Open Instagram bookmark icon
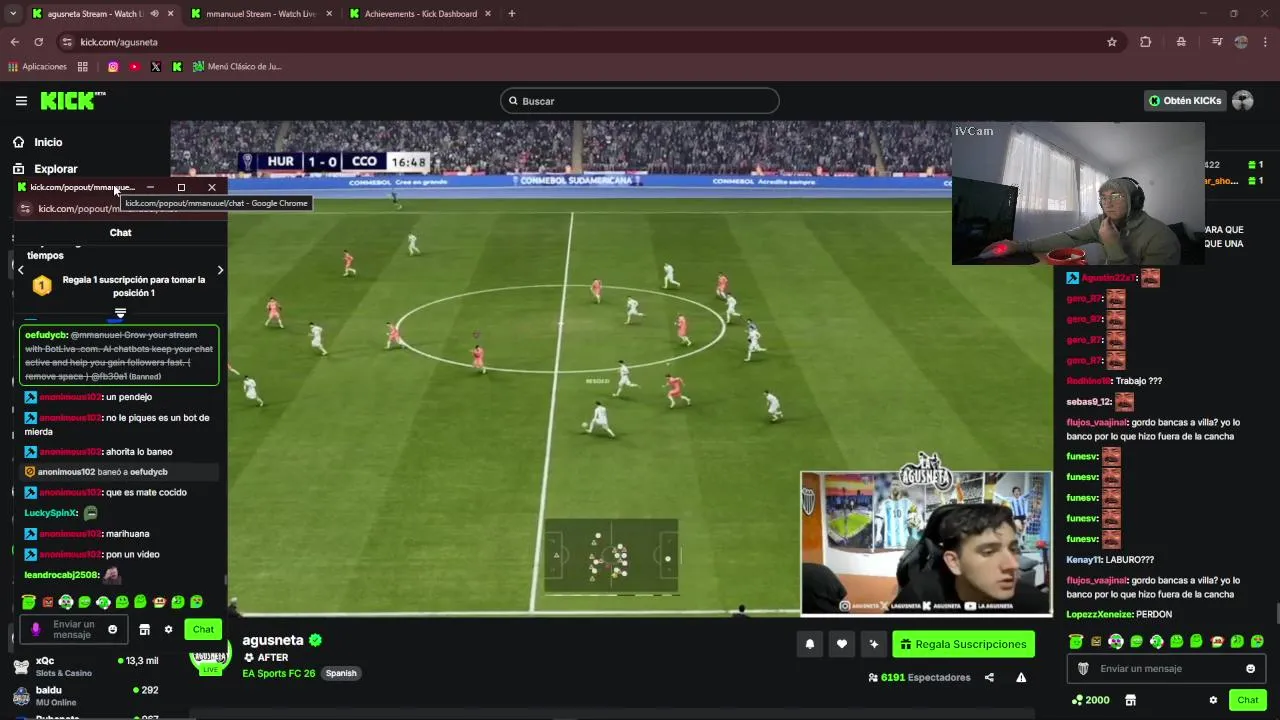Viewport: 1280px width, 720px height. coord(113,67)
